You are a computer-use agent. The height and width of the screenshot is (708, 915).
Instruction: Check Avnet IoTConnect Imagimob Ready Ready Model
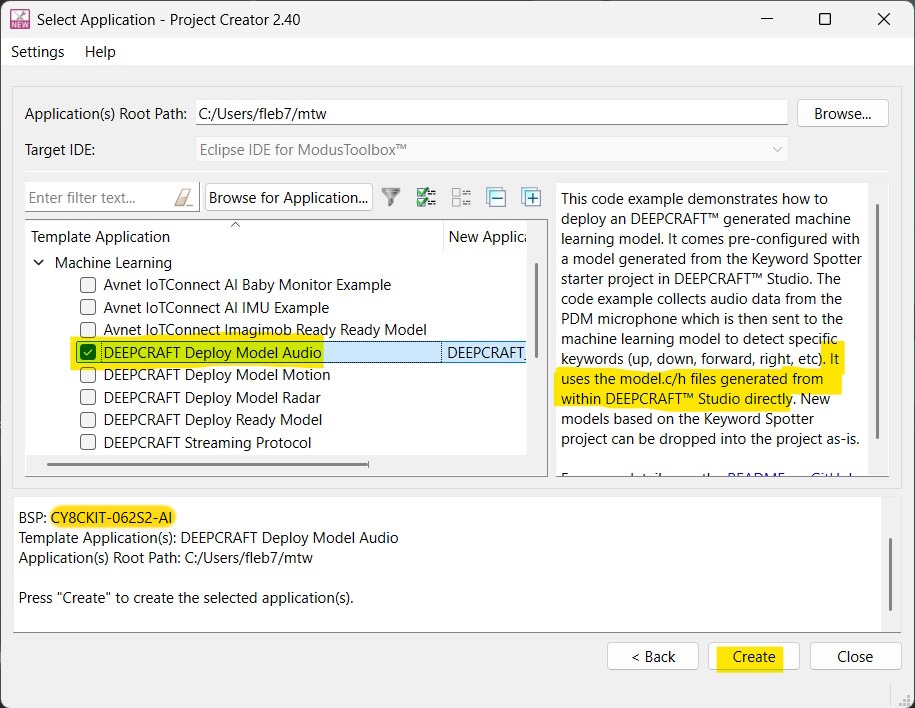[88, 330]
